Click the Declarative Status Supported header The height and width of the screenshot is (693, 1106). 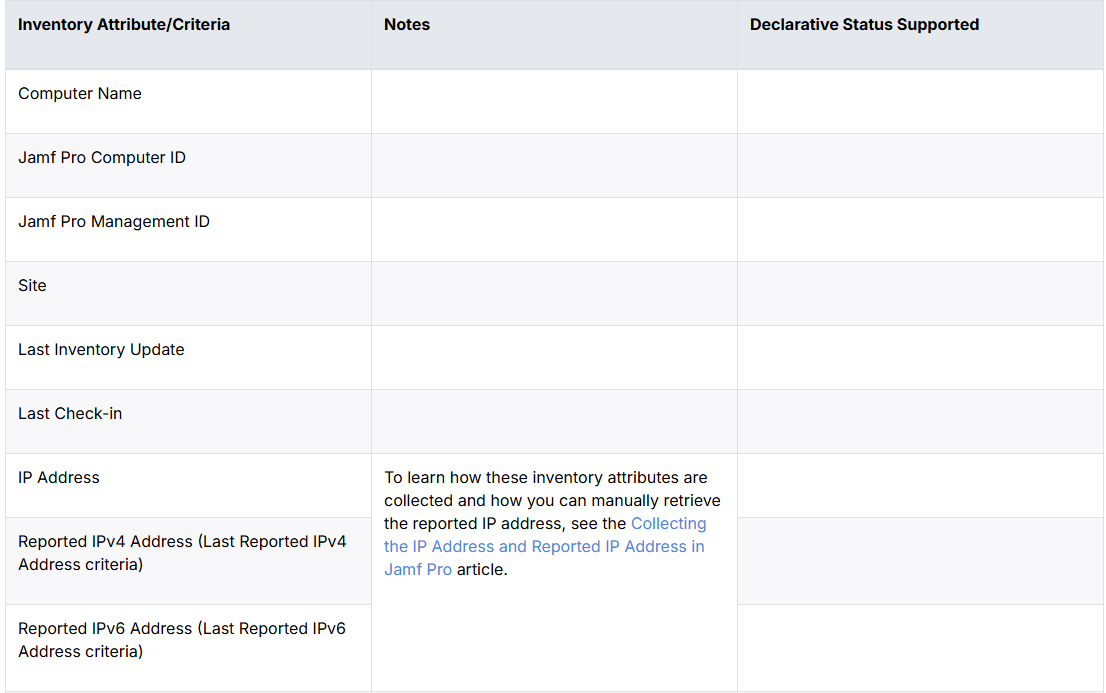pos(864,24)
